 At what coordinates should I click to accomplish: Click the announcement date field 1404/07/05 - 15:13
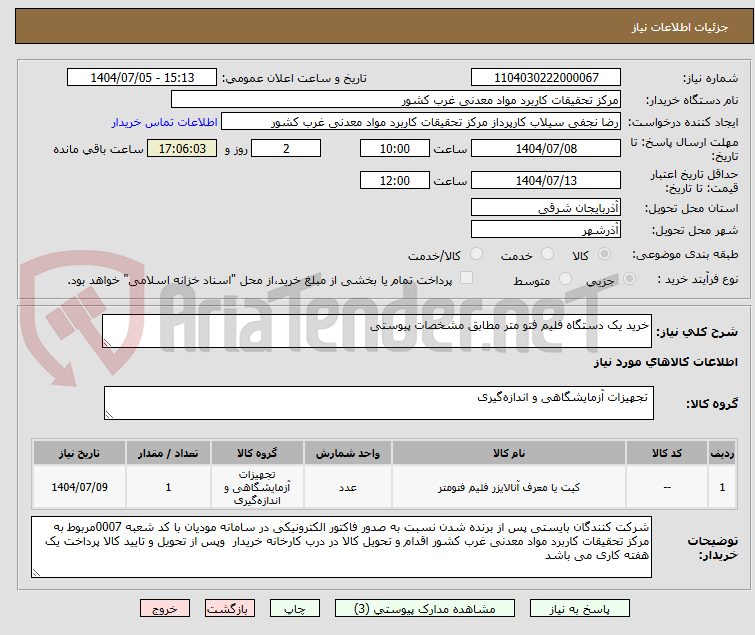142,78
